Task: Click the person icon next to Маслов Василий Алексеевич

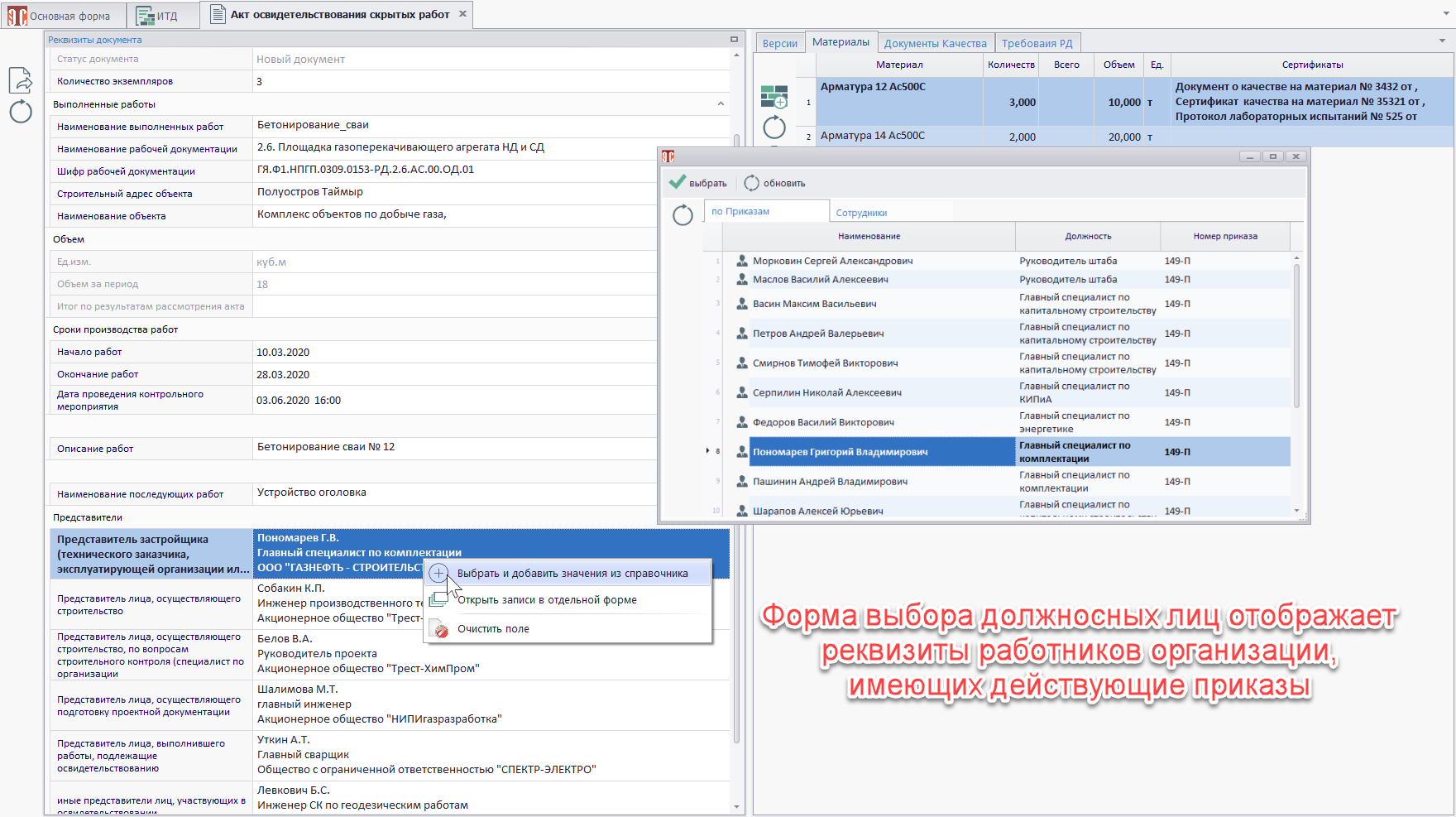Action: [742, 279]
